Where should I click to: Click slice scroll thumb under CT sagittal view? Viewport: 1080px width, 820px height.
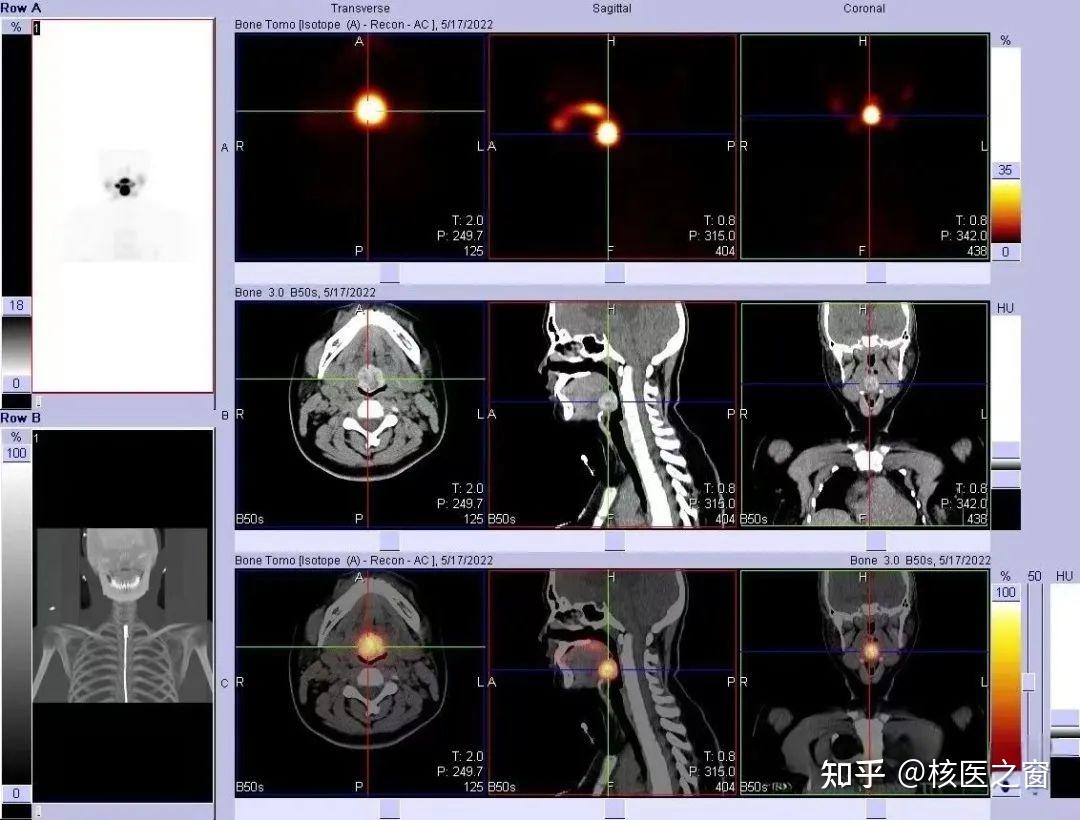point(614,541)
